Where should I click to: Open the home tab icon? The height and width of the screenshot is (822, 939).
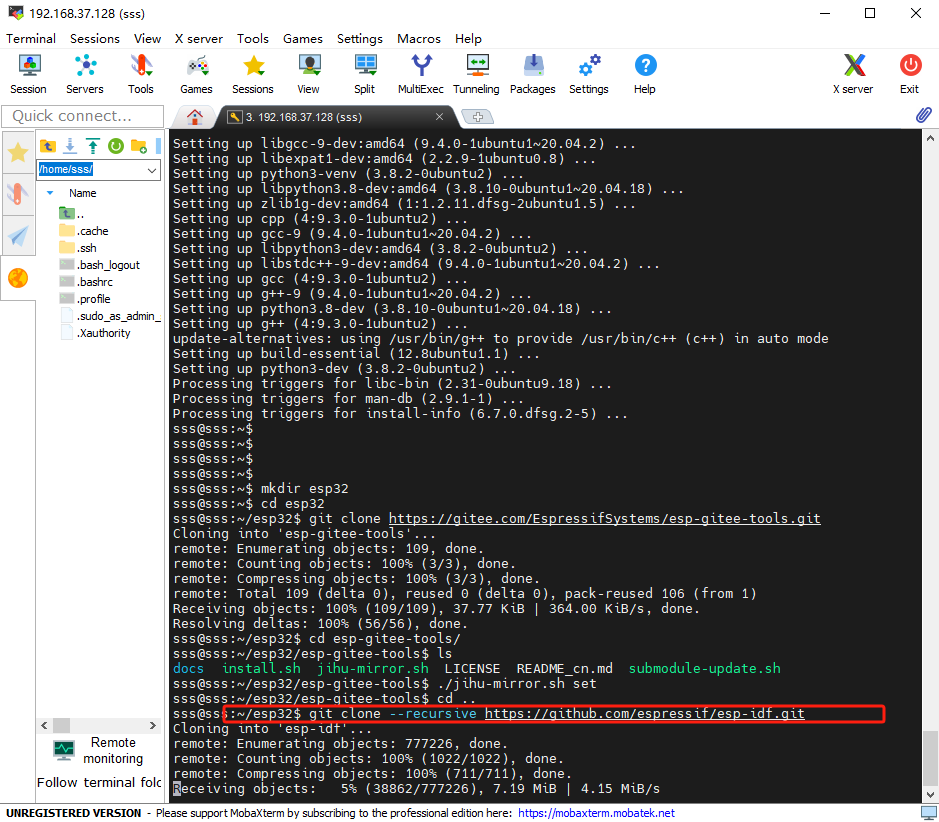[195, 117]
